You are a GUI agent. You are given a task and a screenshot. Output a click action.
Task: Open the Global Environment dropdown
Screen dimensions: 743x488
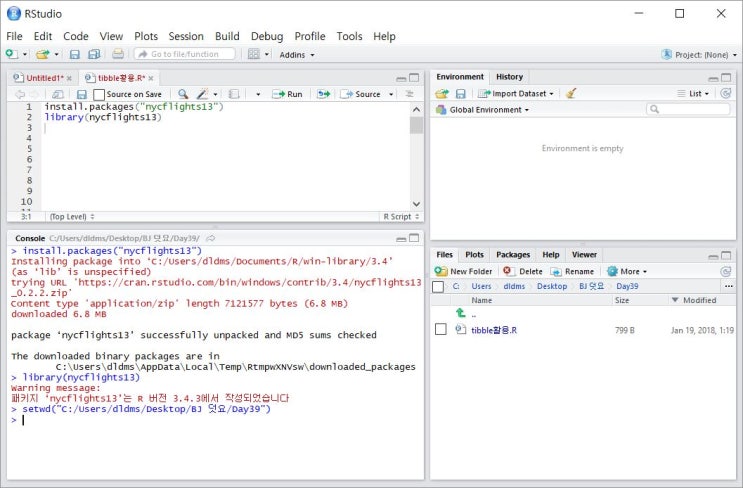click(483, 110)
